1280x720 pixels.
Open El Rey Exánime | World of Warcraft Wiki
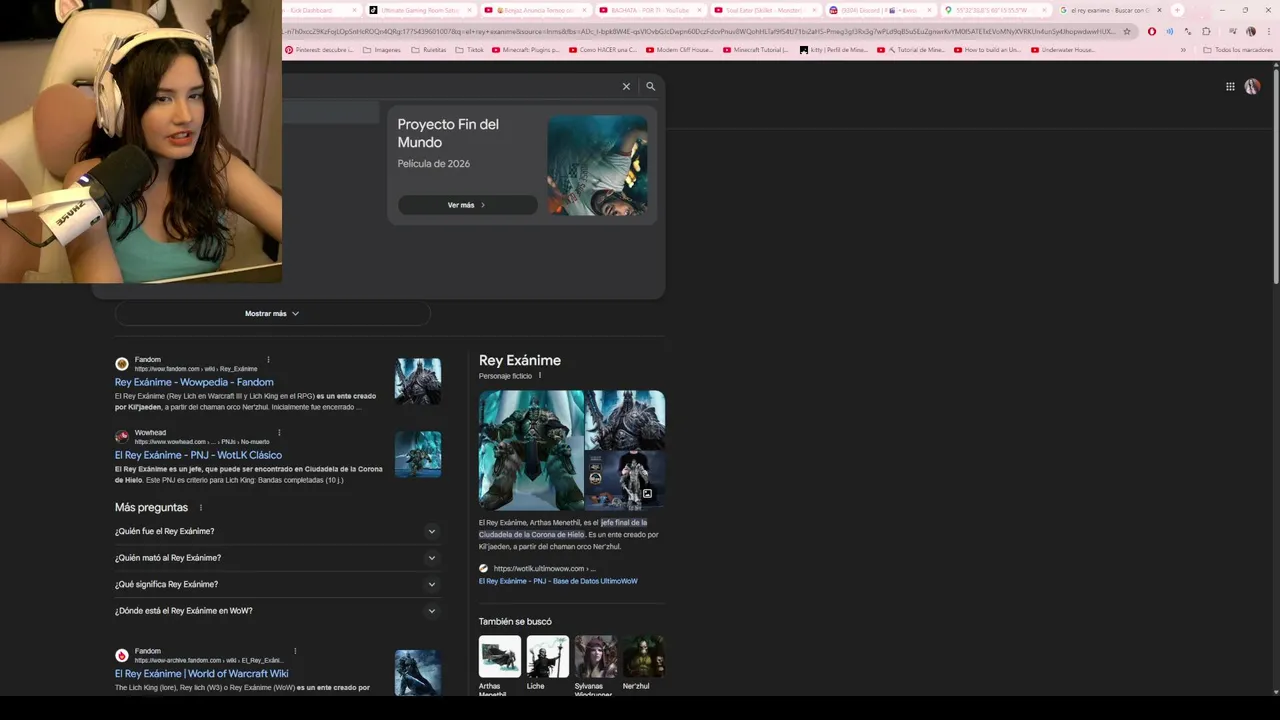tap(201, 674)
